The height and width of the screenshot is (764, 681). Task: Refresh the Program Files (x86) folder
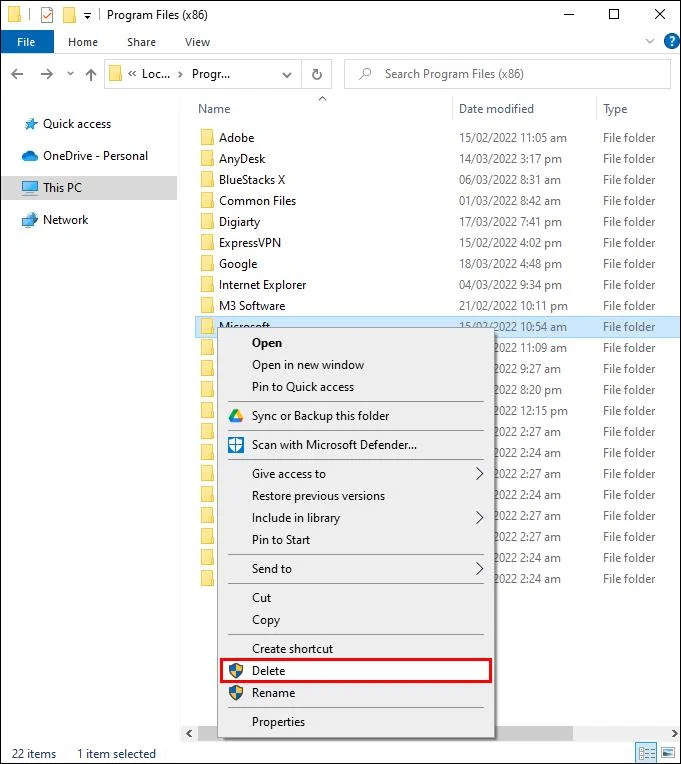coord(317,74)
